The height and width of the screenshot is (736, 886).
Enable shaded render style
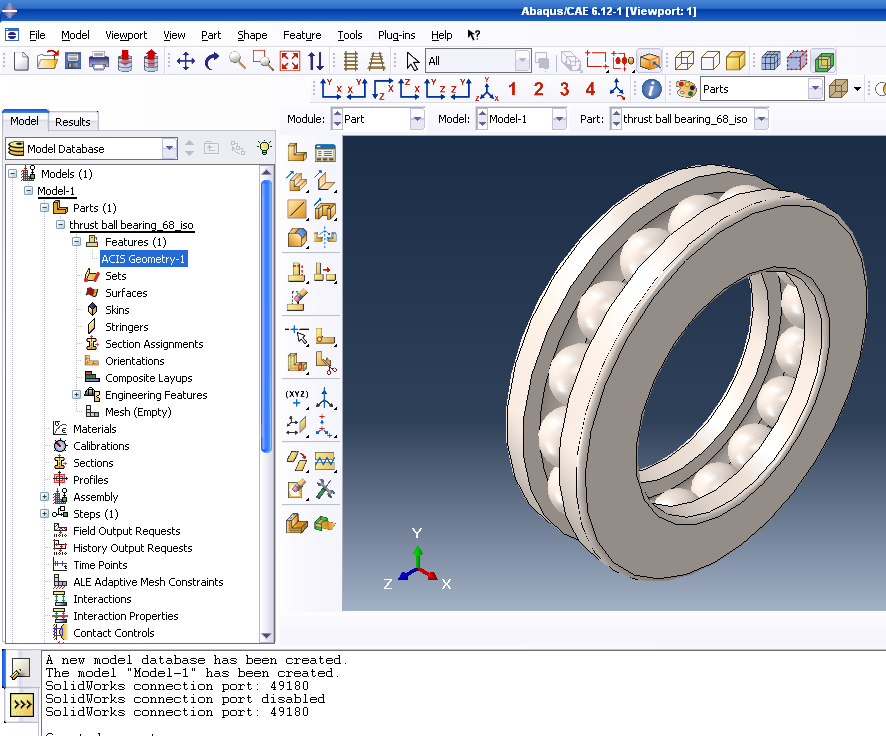736,61
